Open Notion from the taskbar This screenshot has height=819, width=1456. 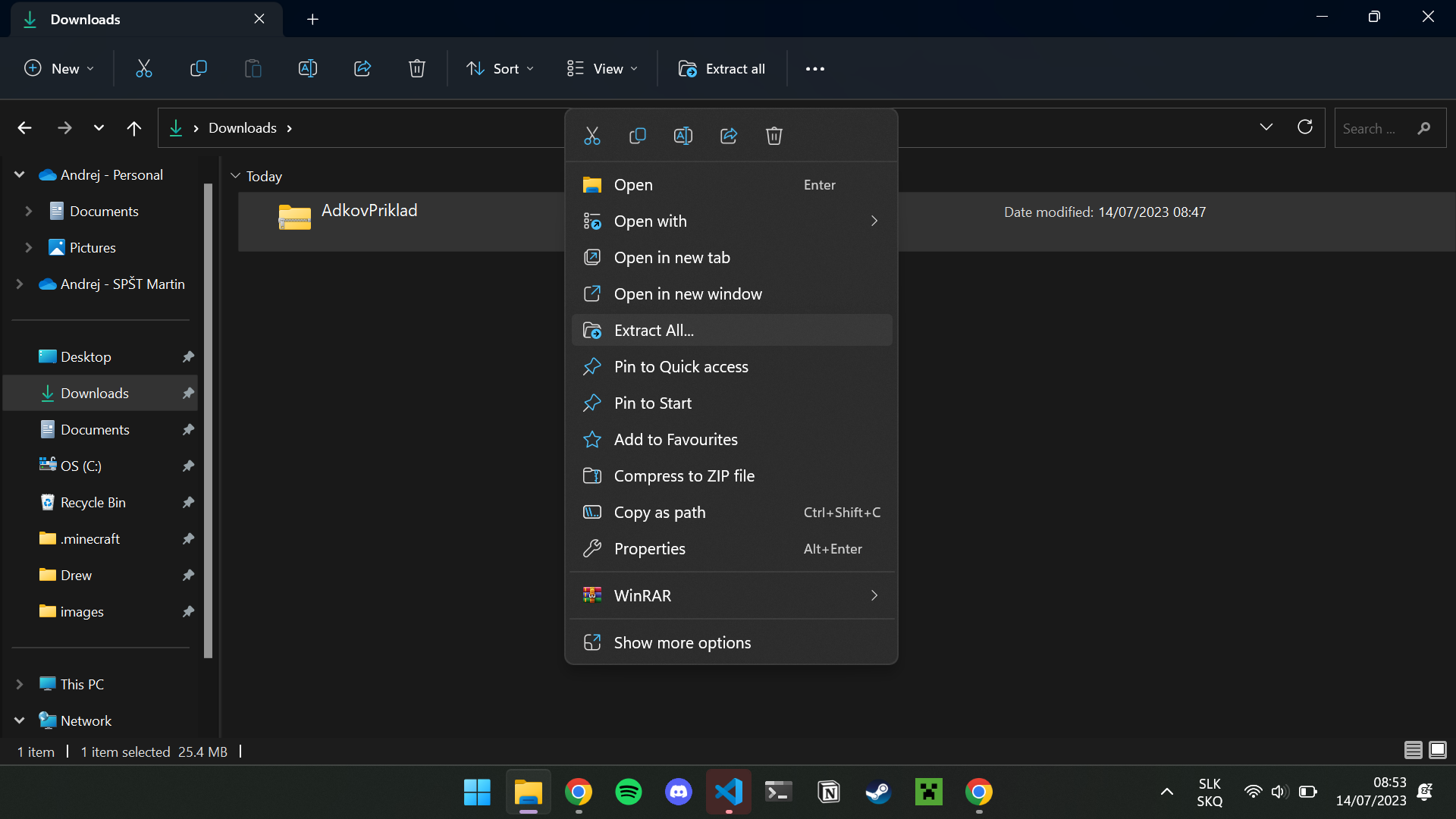click(829, 792)
